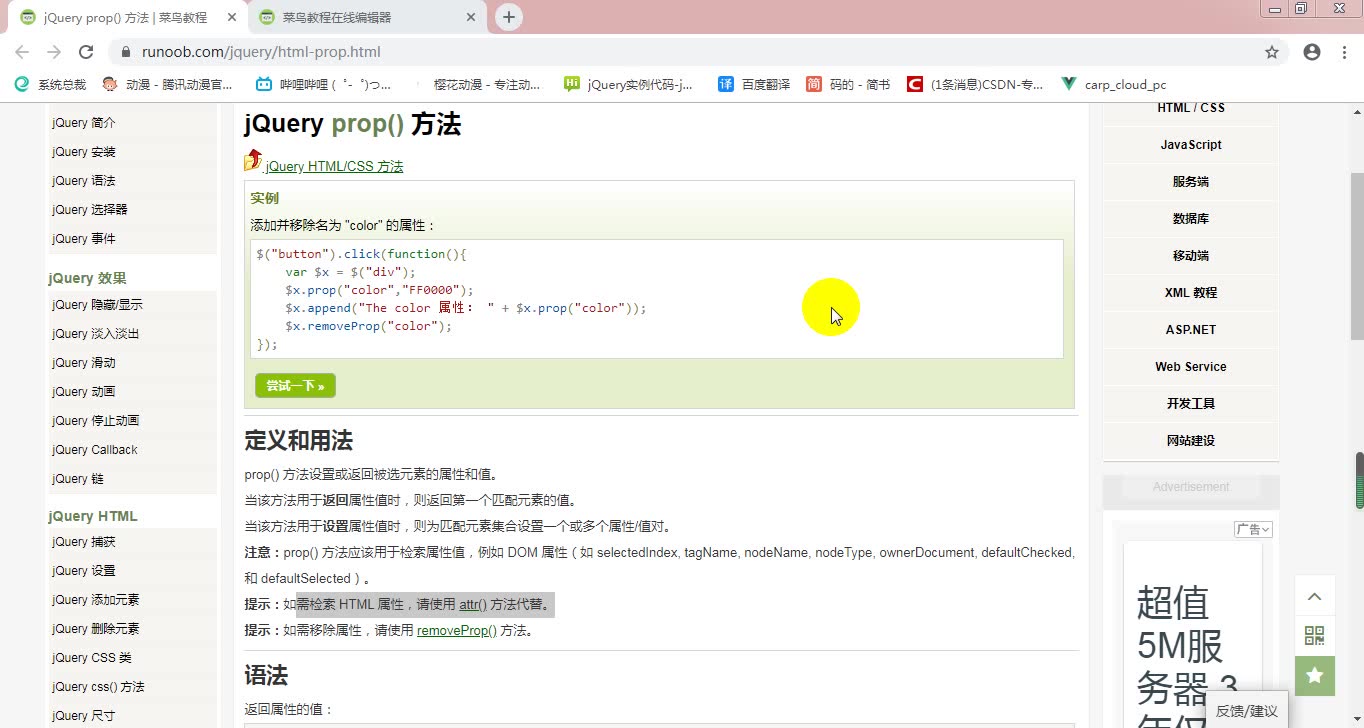Open 码的 - 简书 bookmark

pos(848,85)
